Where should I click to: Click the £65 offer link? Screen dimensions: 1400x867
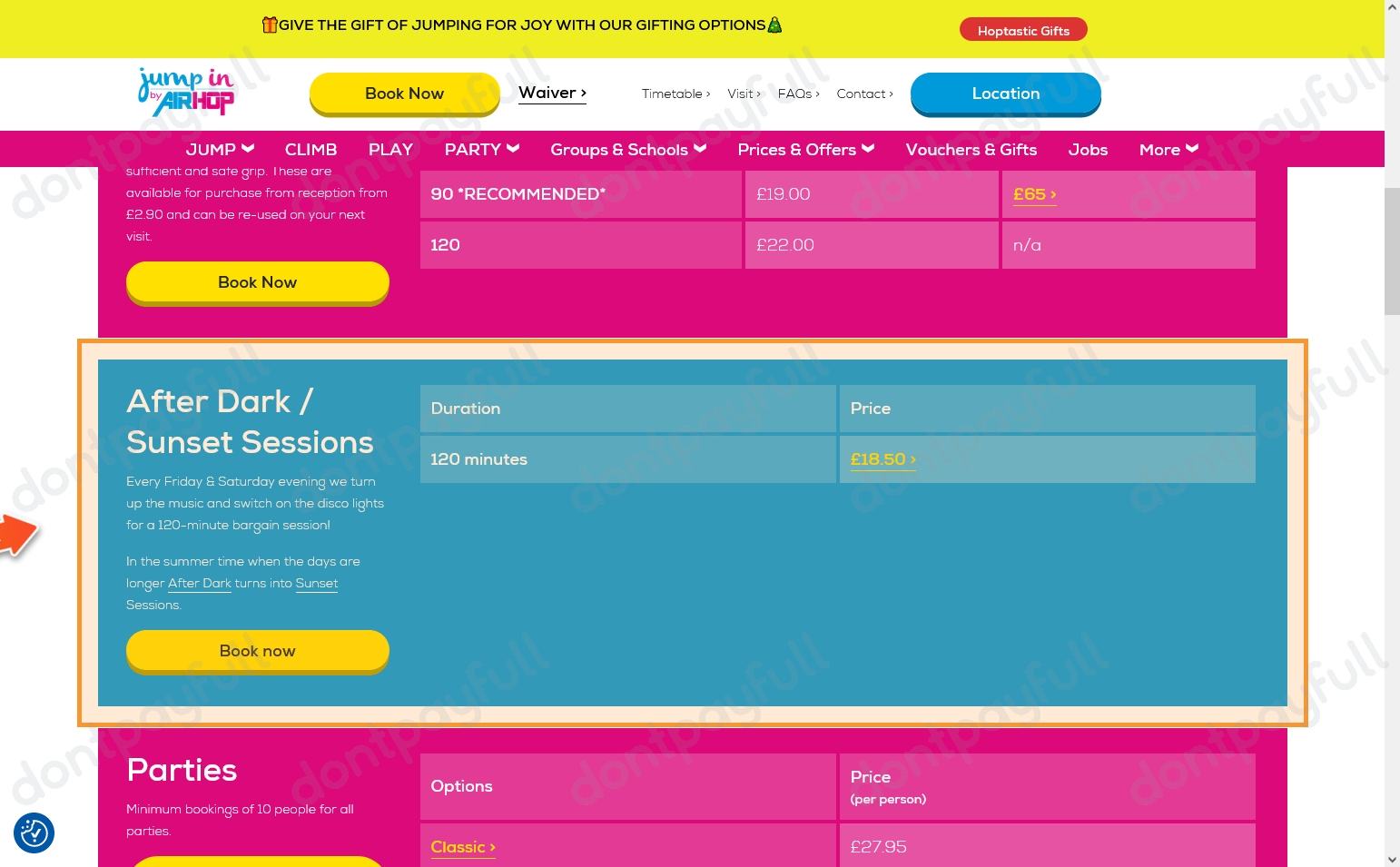click(1033, 193)
